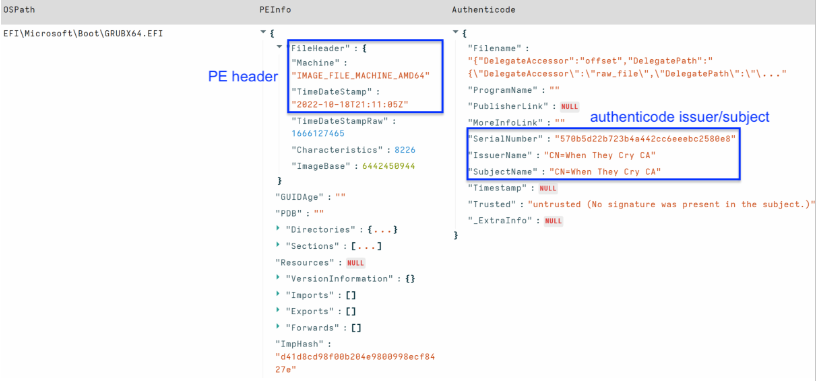Viewport: 816px width, 381px height.
Task: Select the Resources NULL value
Action: [x=355, y=262]
